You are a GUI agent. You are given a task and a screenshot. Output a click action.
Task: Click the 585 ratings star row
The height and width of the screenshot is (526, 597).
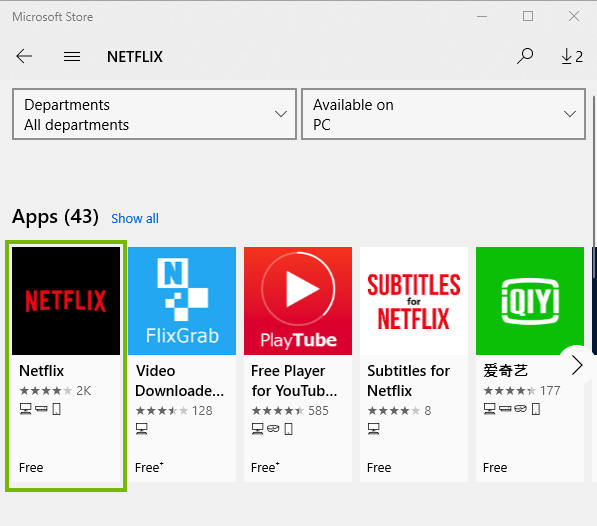(x=290, y=411)
